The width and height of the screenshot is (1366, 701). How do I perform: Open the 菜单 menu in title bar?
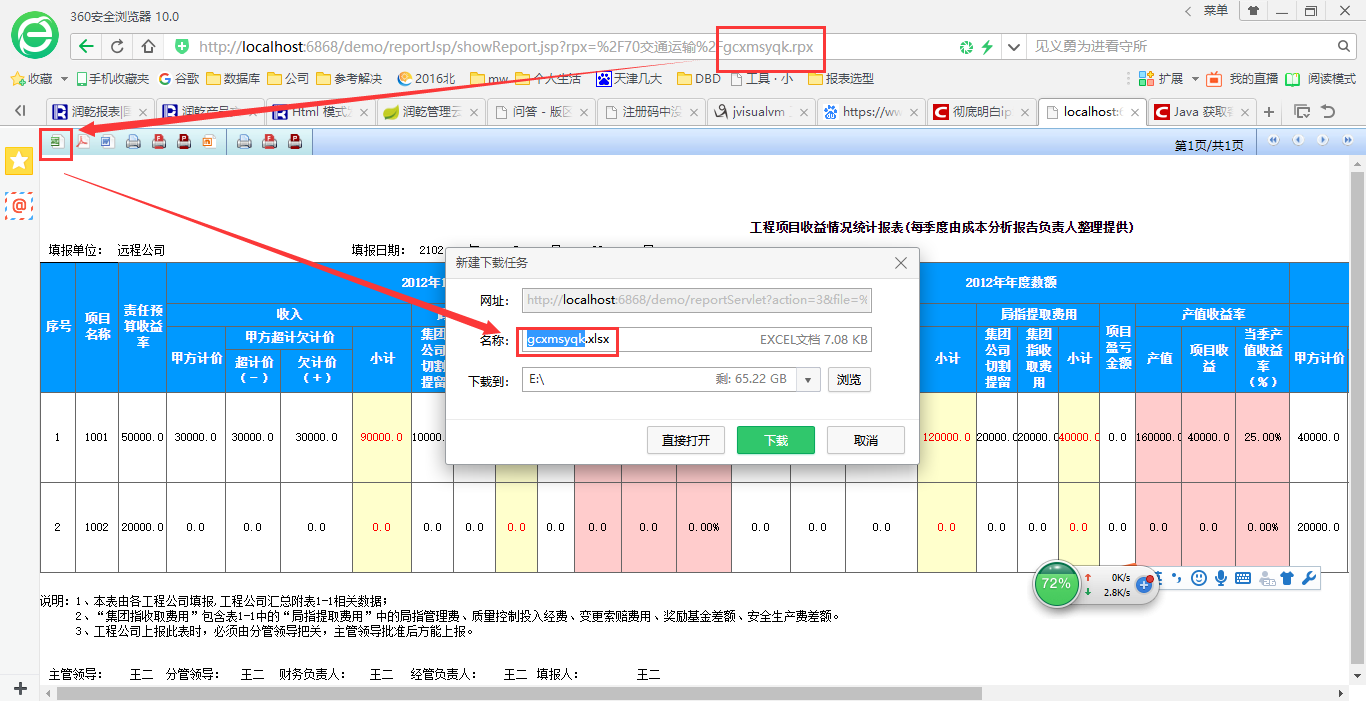coord(1215,11)
